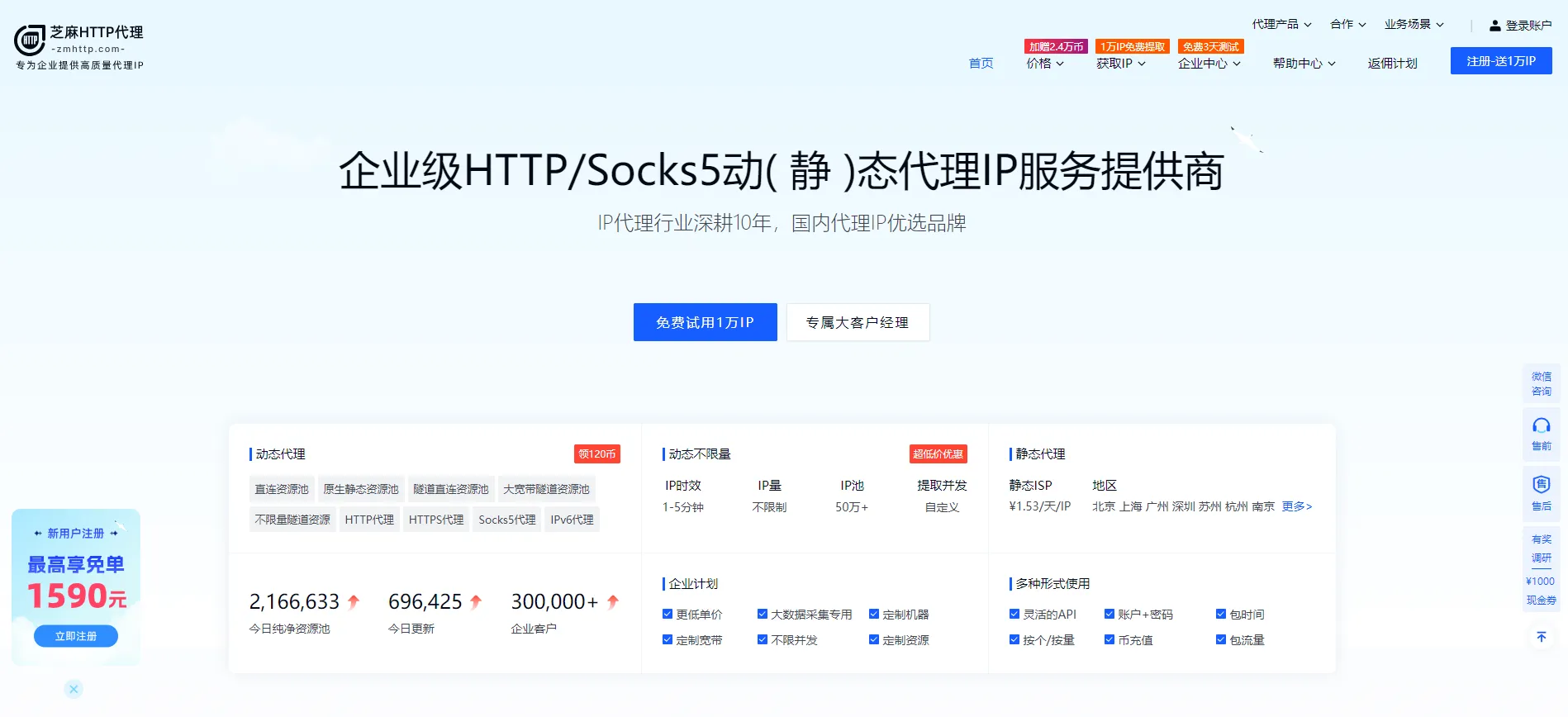Viewport: 1568px width, 717px height.
Task: Select IPv6代理 tag
Action: 572,520
